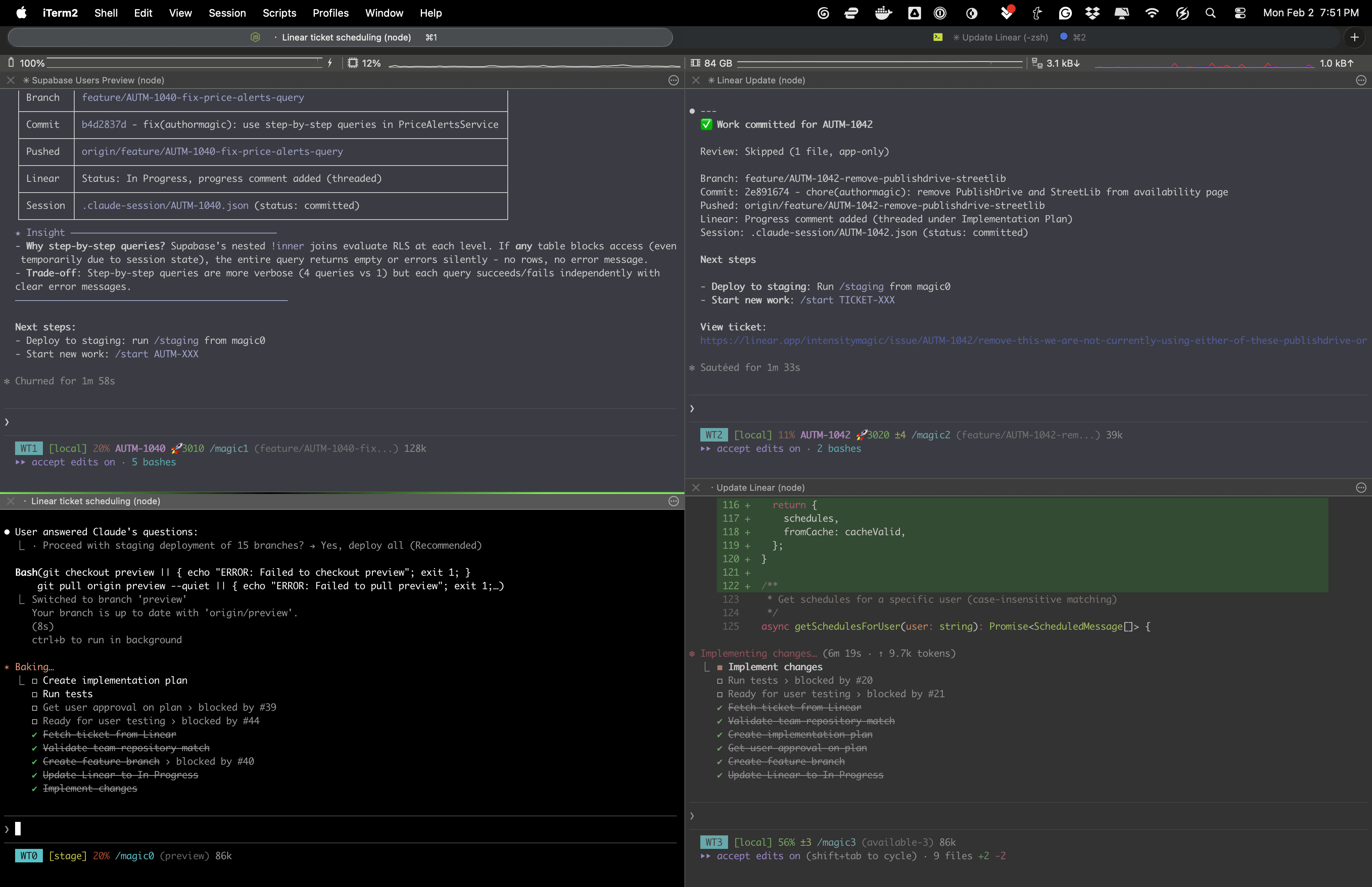This screenshot has height=887, width=1372.
Task: Open session options for Supabase Users Preview pane
Action: (674, 80)
